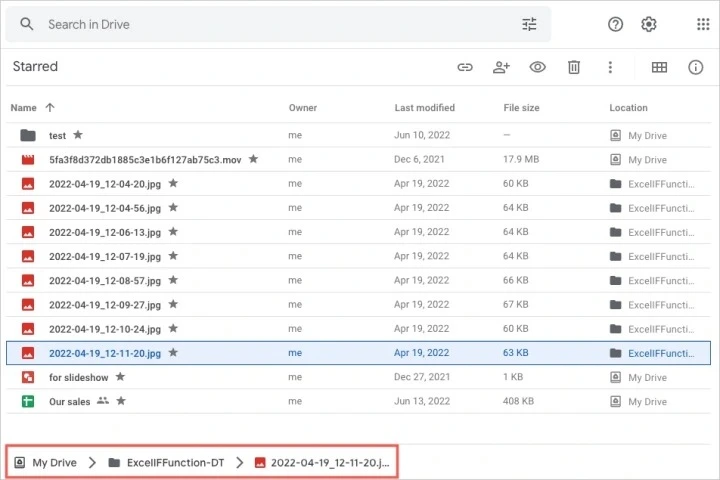Select file 5fa3f8d372db1885c3e1b6f127ab75c3.mov
Screen dimensions: 720x480
(x=145, y=160)
